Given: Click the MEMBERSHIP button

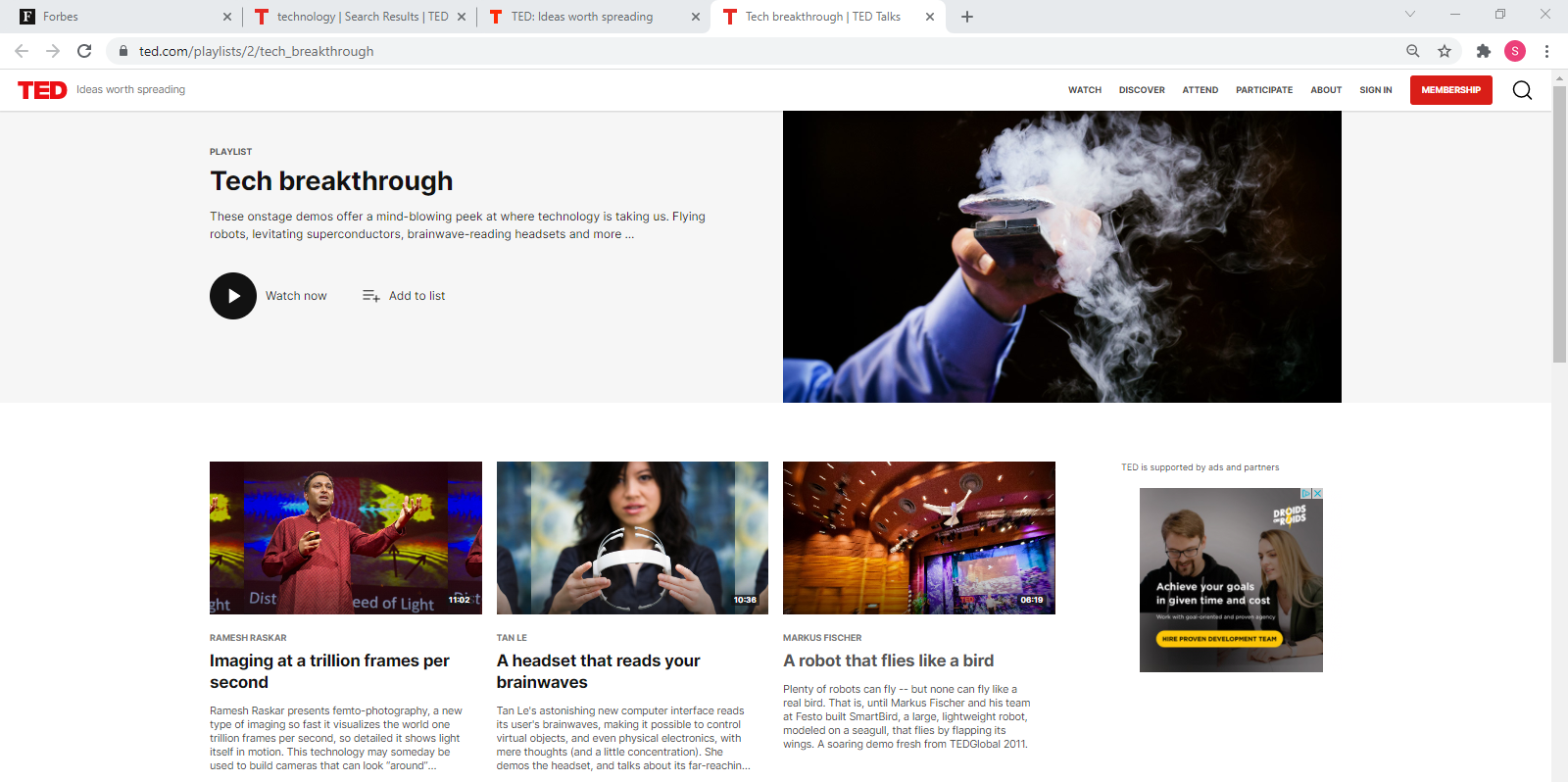Looking at the screenshot, I should tap(1451, 90).
